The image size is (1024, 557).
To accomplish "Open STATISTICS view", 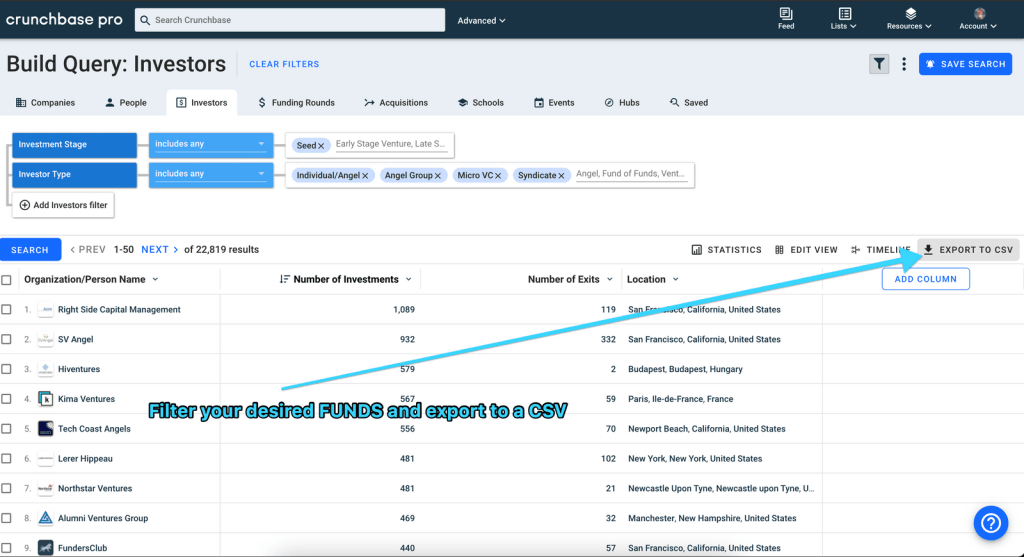I will click(x=727, y=249).
